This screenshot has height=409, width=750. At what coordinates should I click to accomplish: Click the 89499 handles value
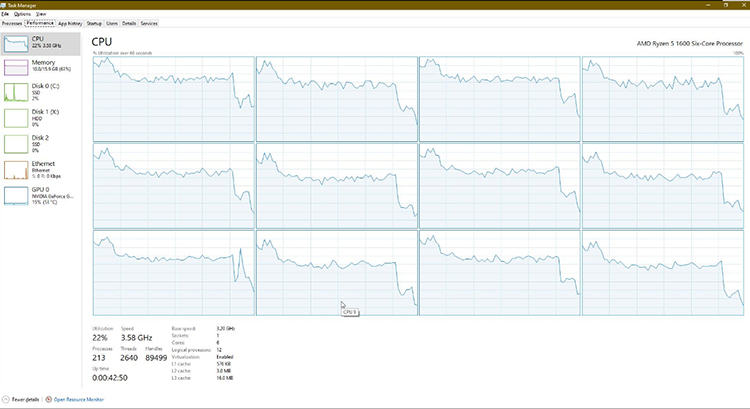tap(156, 358)
